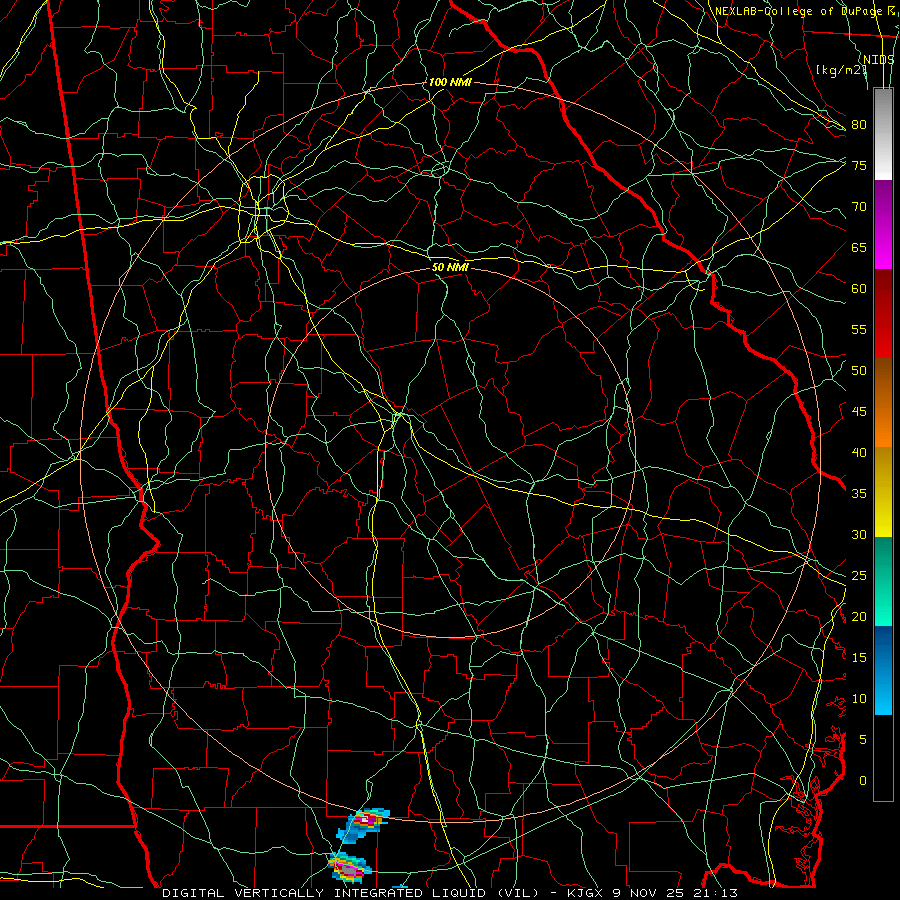
Task: Click the 60 value on the scale
Action: tap(859, 289)
